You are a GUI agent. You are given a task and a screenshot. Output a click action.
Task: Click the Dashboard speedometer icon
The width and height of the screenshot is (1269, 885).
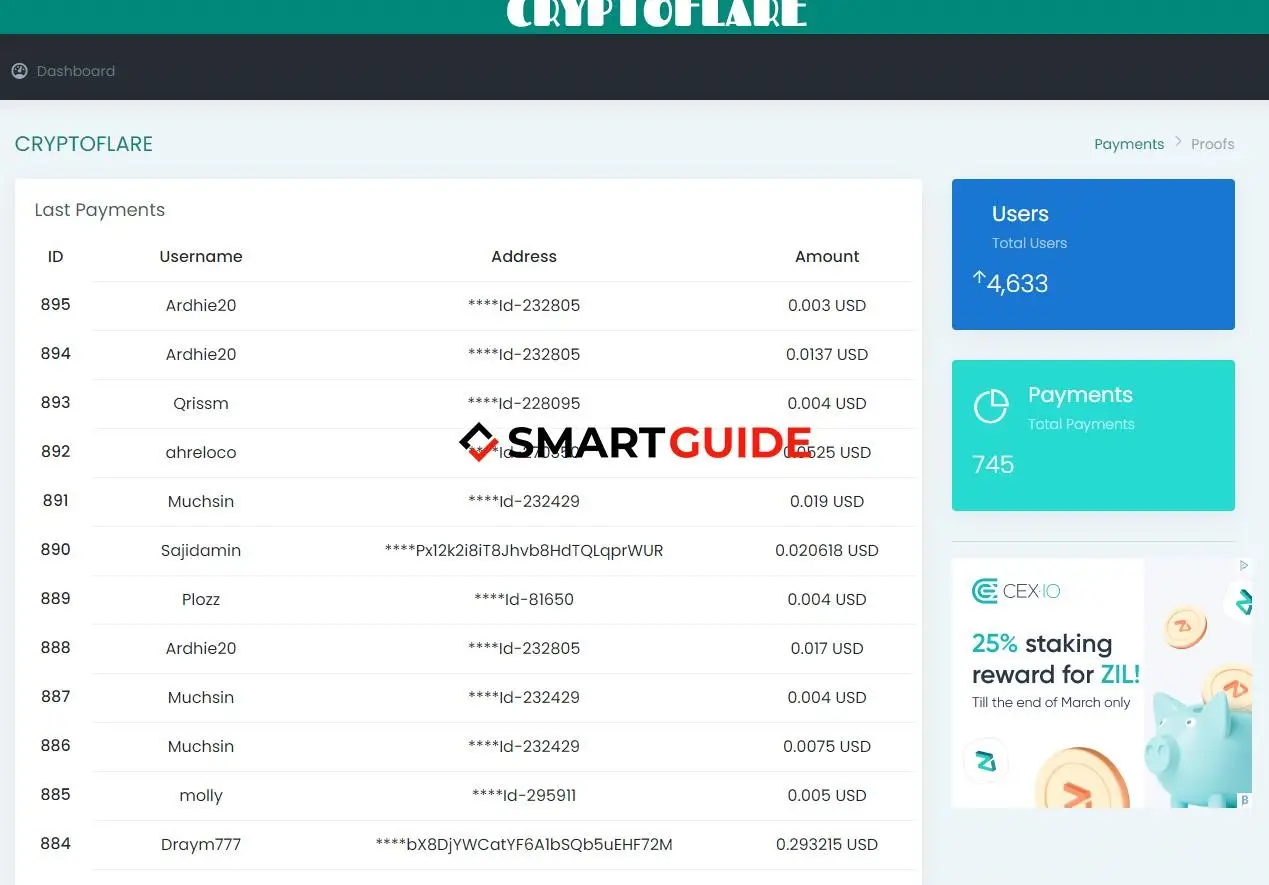click(19, 70)
